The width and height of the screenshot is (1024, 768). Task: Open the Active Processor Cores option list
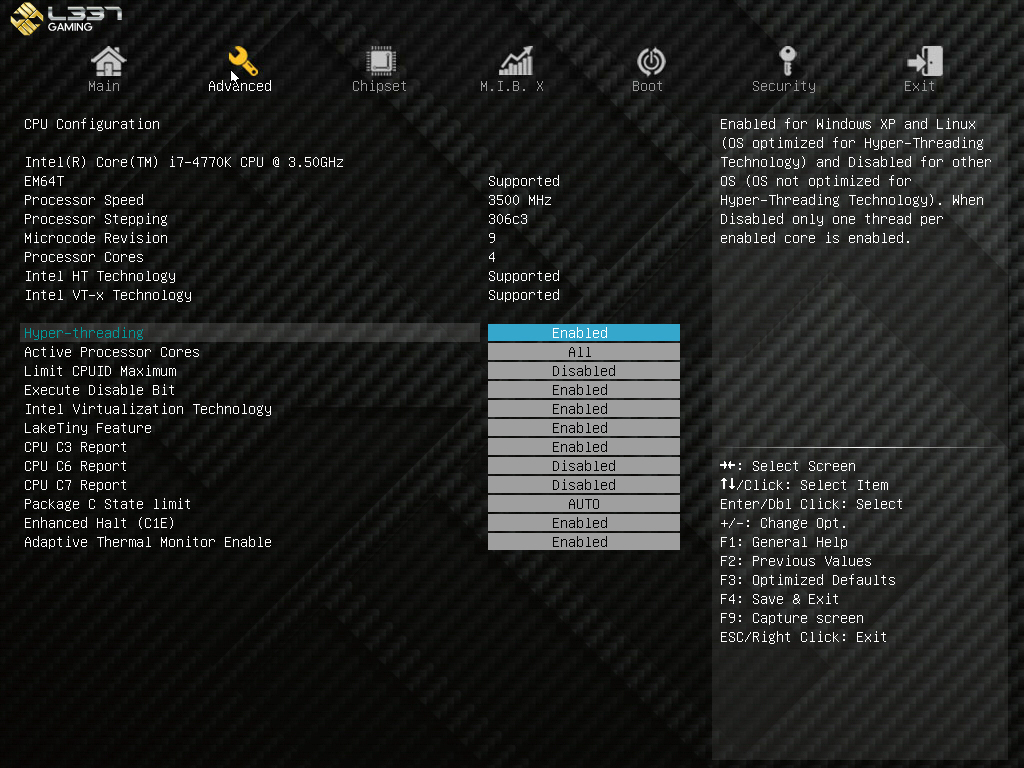coord(583,352)
